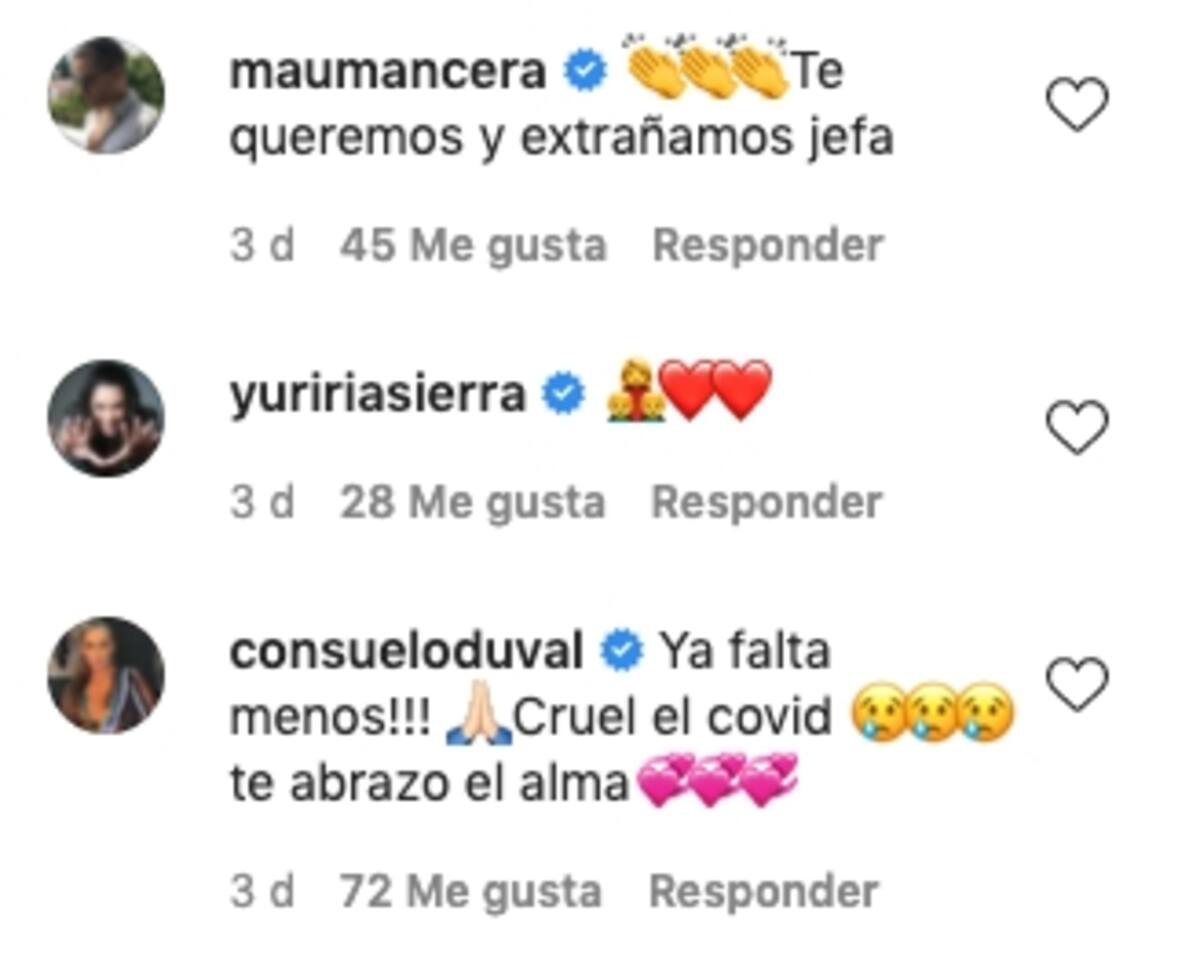Go to the consueloduval username link

click(406, 653)
